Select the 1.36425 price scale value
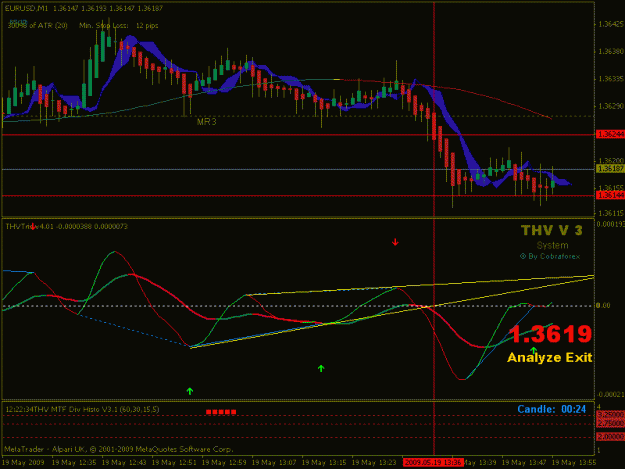 tap(611, 24)
